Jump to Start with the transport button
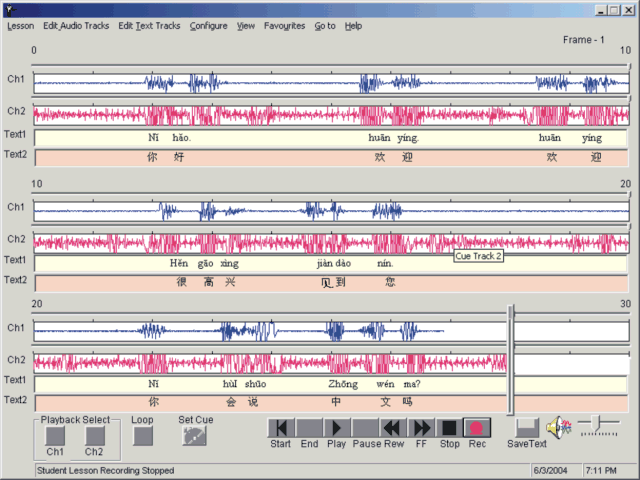 coord(281,429)
